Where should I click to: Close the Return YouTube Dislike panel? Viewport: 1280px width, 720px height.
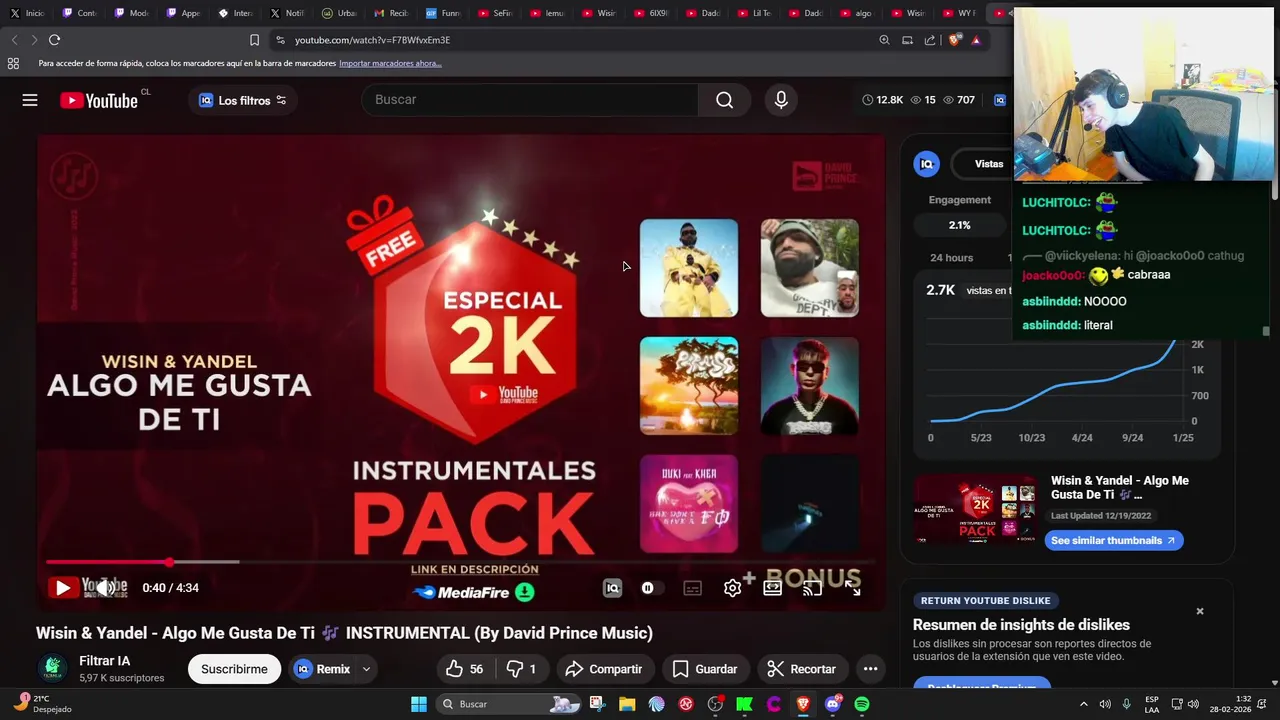pyautogui.click(x=1200, y=611)
